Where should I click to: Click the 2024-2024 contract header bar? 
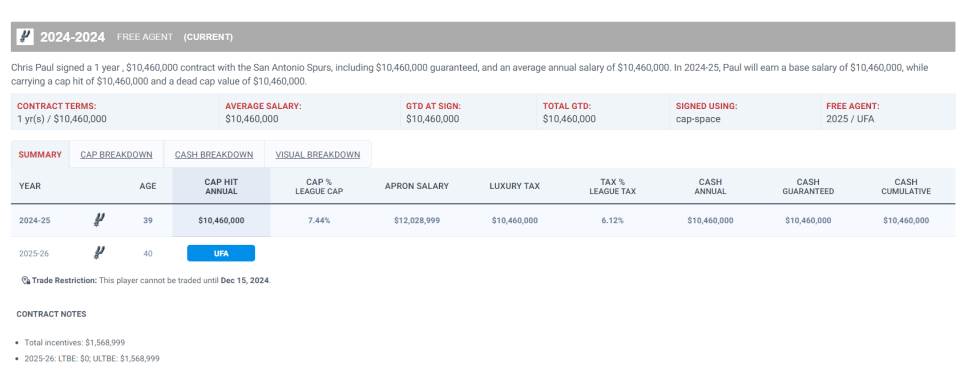[483, 37]
